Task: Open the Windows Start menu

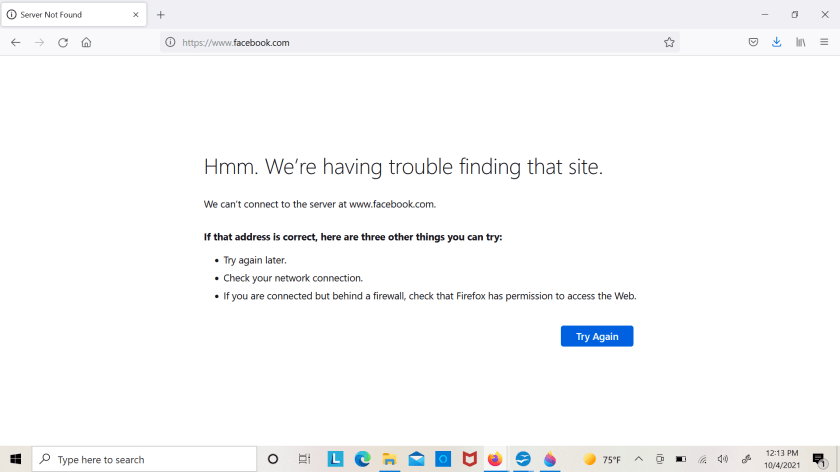Action: (x=15, y=459)
